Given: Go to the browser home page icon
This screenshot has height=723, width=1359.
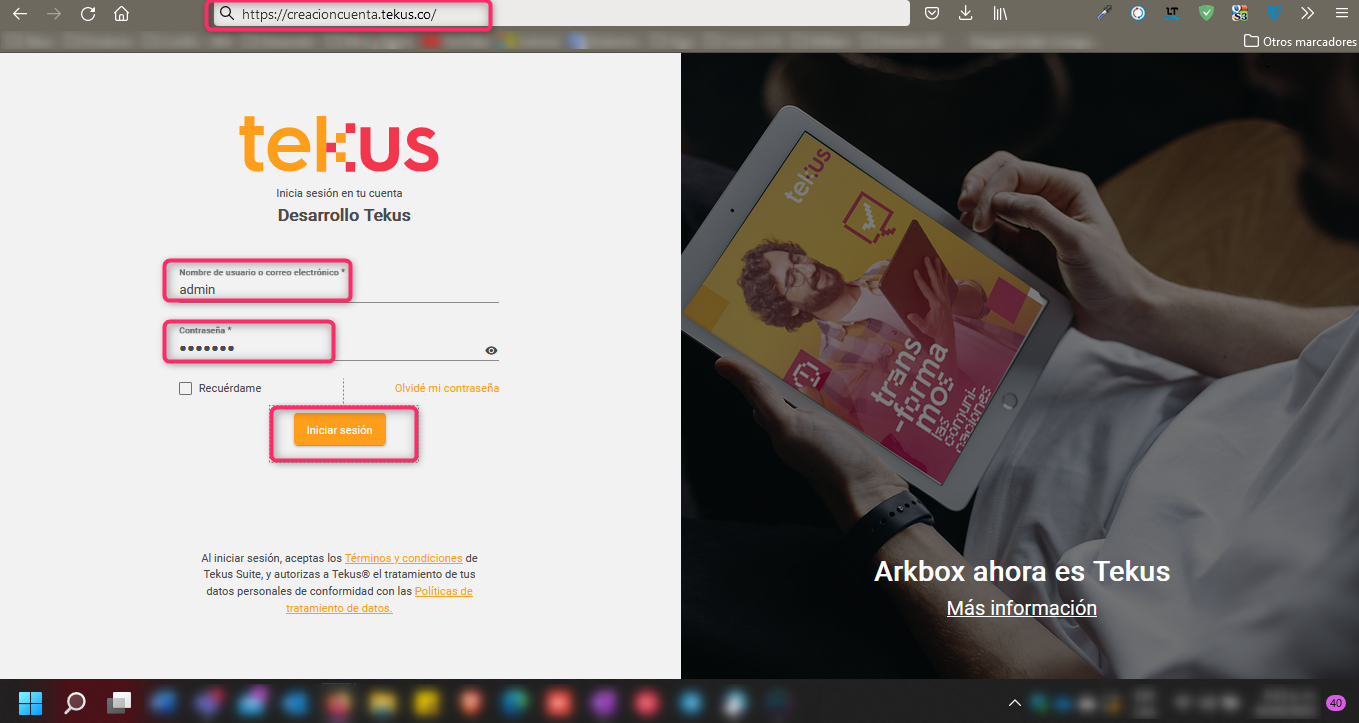Looking at the screenshot, I should pos(121,14).
